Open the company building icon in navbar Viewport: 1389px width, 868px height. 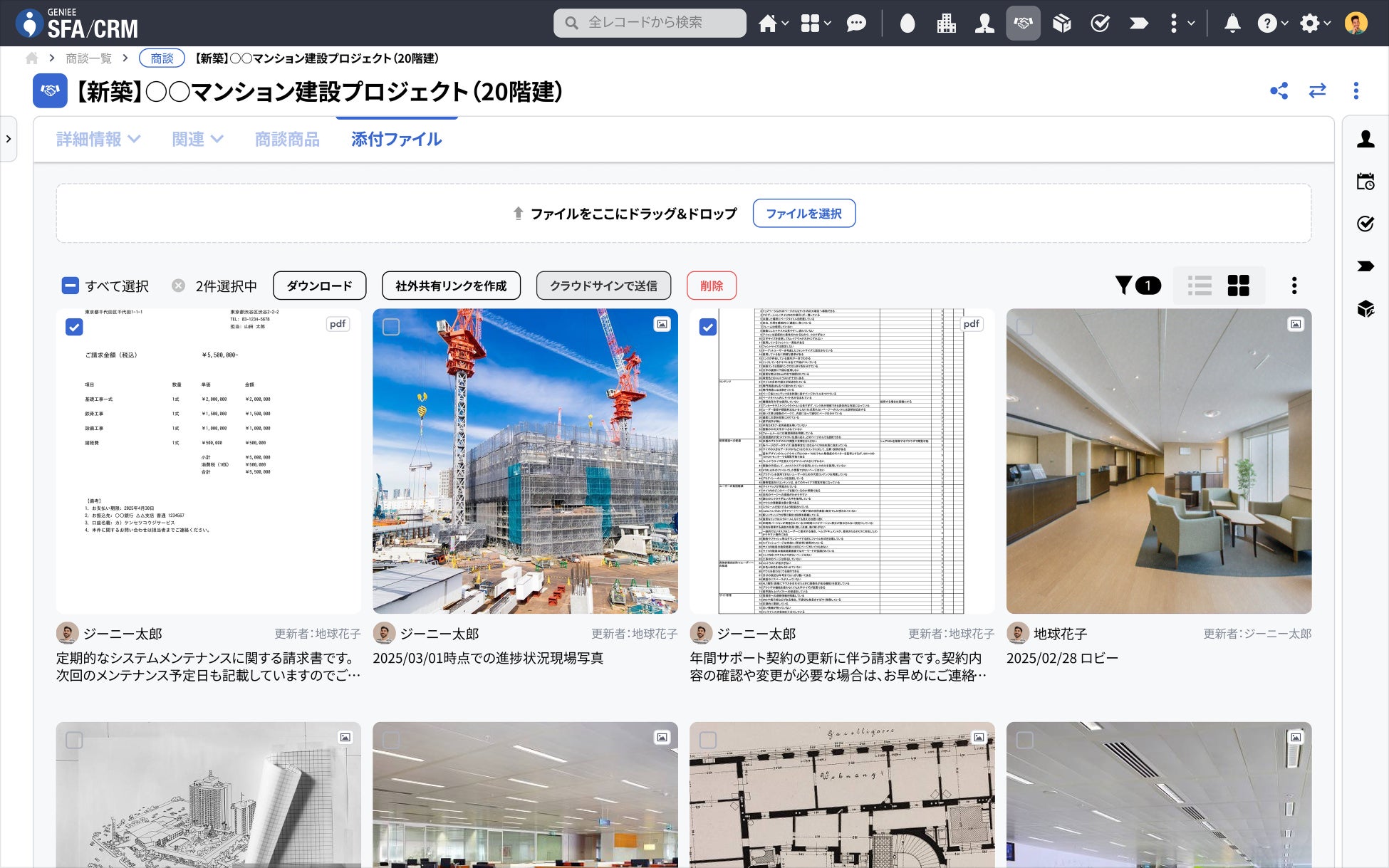click(x=946, y=23)
